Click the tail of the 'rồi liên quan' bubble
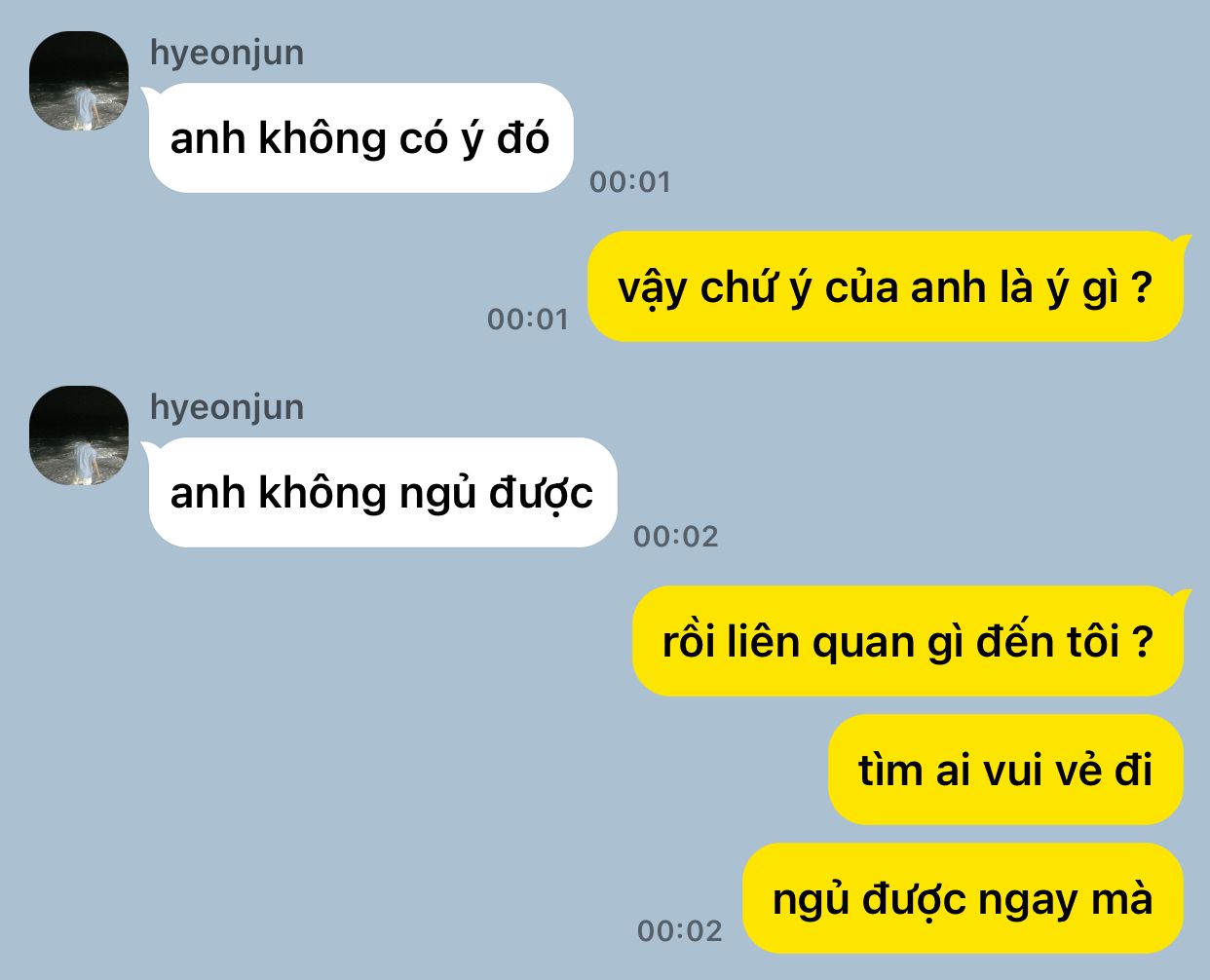 (1182, 597)
